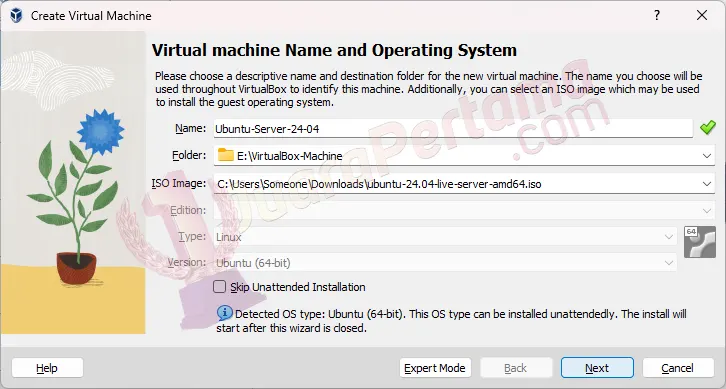Viewport: 726px width, 389px height.
Task: Click the E:\VirtualBox-Machine folder path
Action: point(290,156)
